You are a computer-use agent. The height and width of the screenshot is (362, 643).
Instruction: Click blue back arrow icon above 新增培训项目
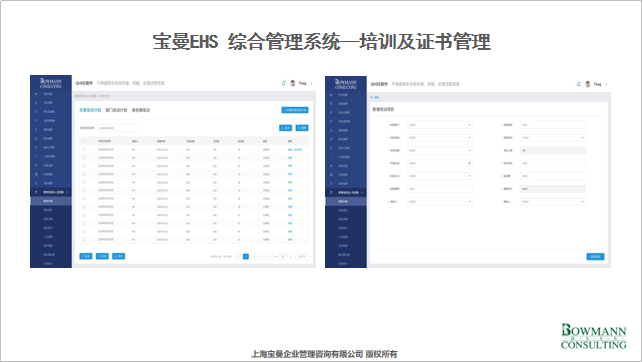pos(372,98)
